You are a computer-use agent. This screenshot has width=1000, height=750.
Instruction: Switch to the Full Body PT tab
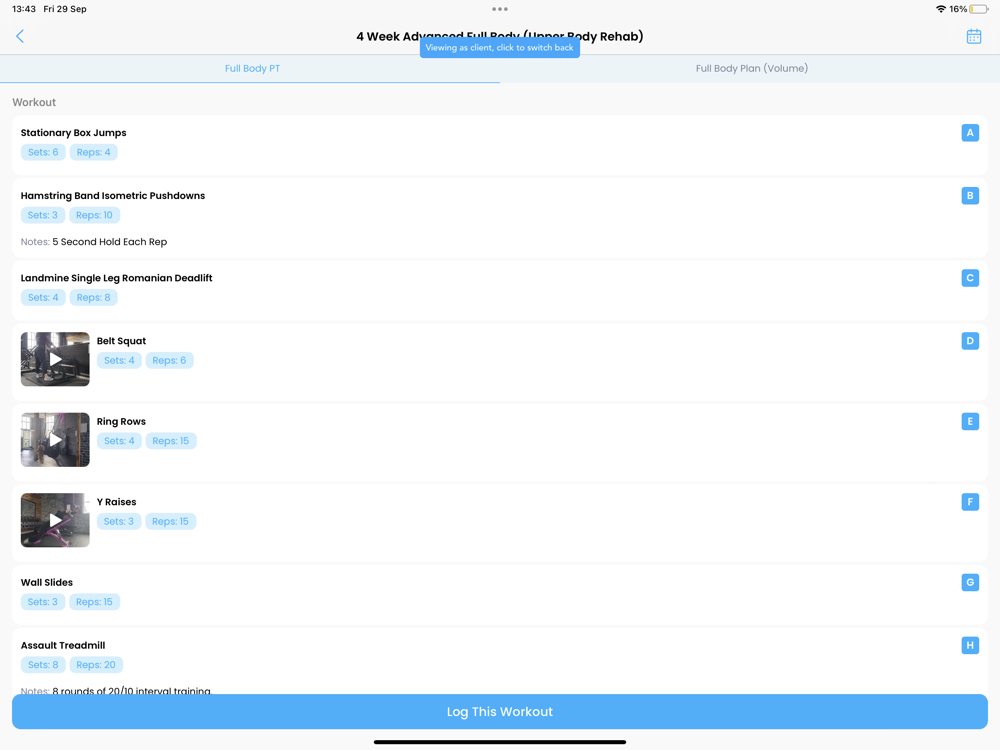point(252,68)
